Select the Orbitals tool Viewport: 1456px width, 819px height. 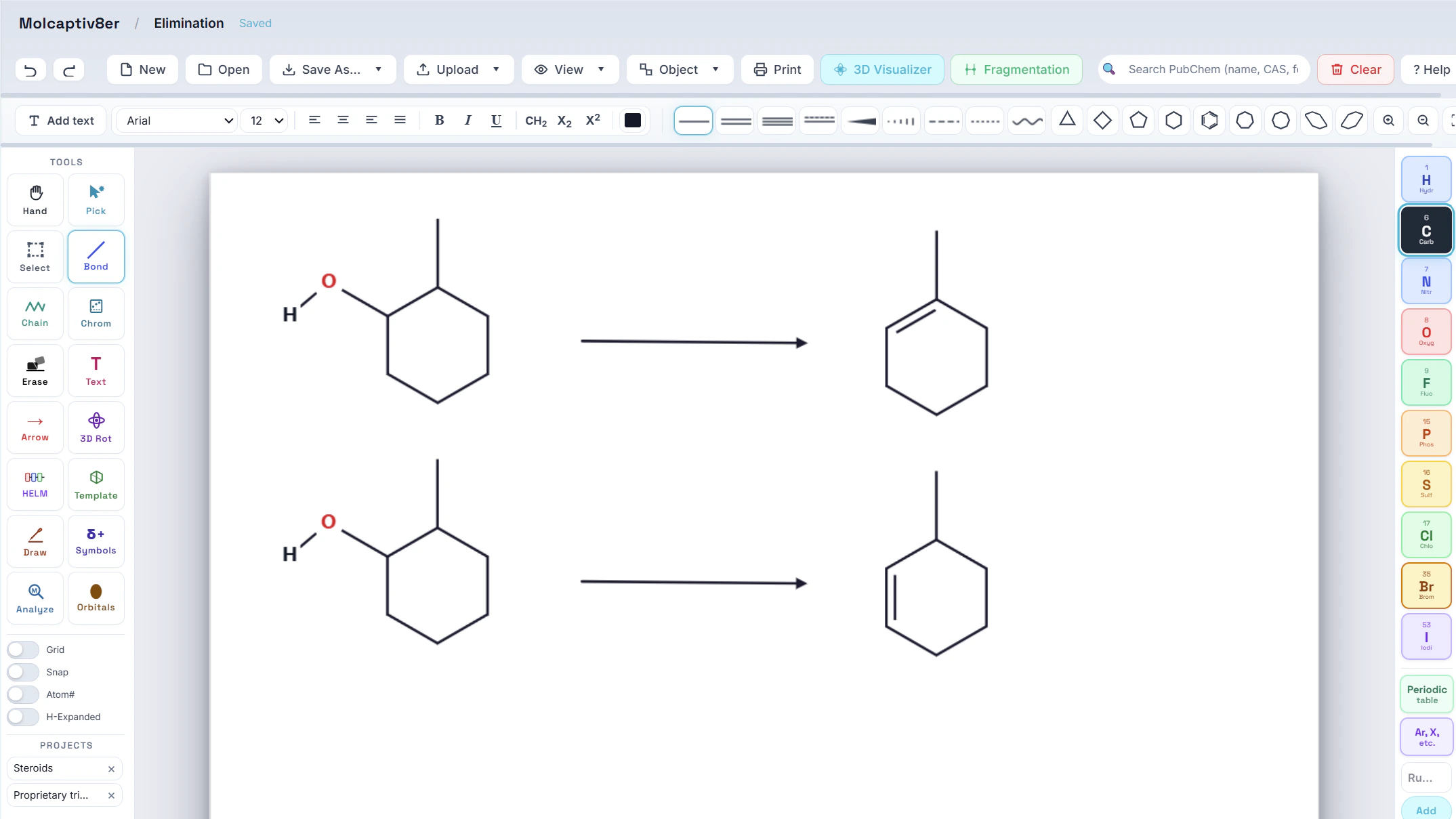tap(96, 598)
